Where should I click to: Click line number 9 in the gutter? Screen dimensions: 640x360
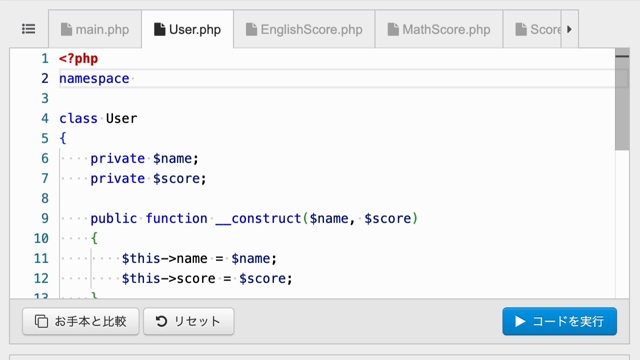pyautogui.click(x=45, y=218)
